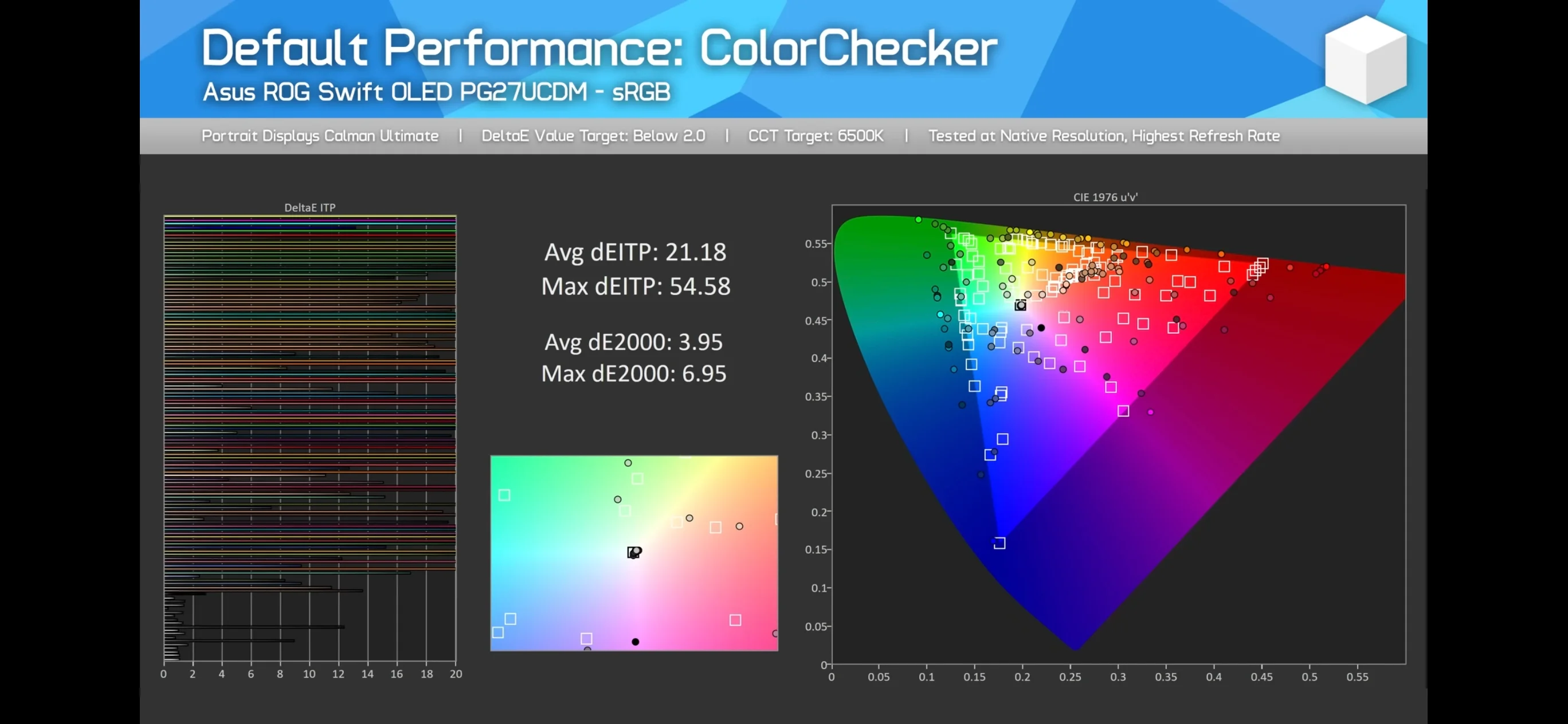This screenshot has height=724, width=1568.
Task: Click the "Default Performance: ColorChecker" title
Action: 599,48
